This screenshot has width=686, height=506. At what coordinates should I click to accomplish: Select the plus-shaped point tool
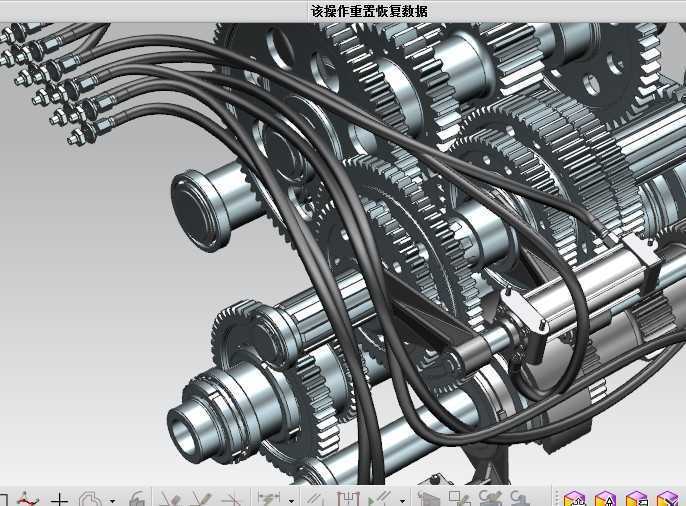[x=60, y=499]
